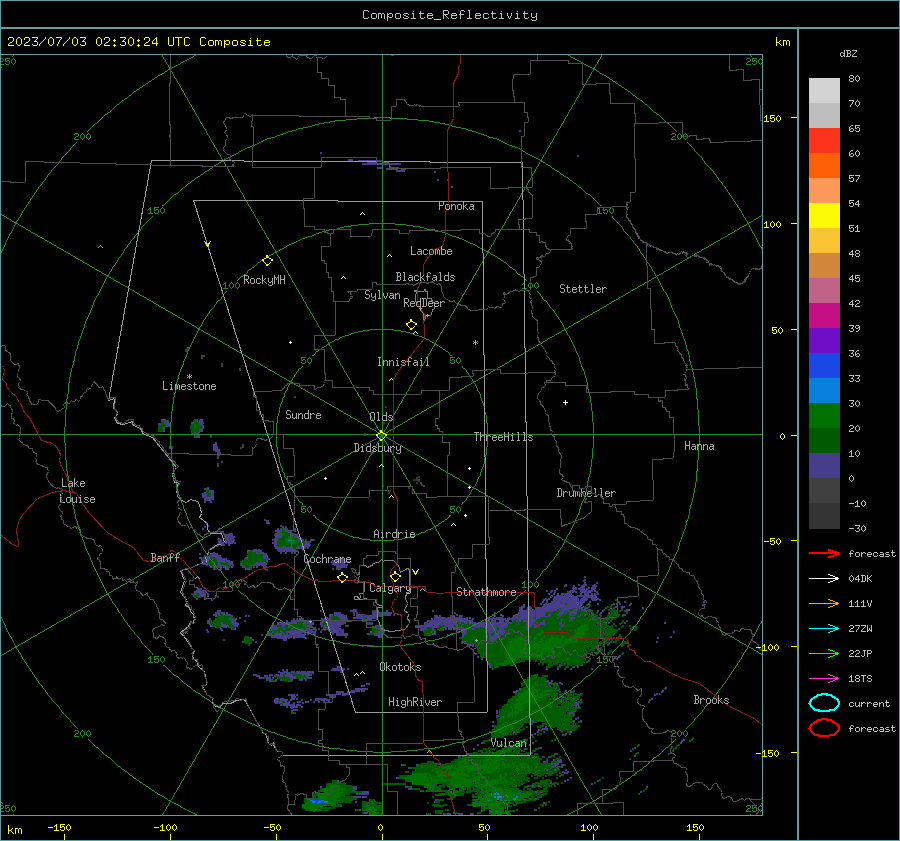Click the green 22JP arrow in legend
900x841 pixels.
point(824,653)
